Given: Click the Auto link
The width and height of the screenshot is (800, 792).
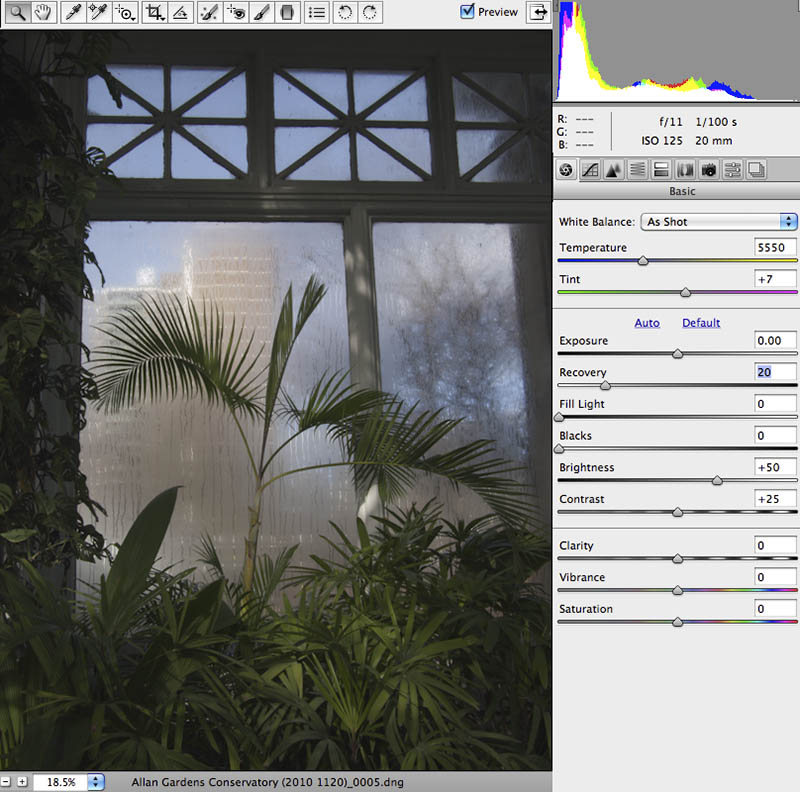Looking at the screenshot, I should point(647,323).
